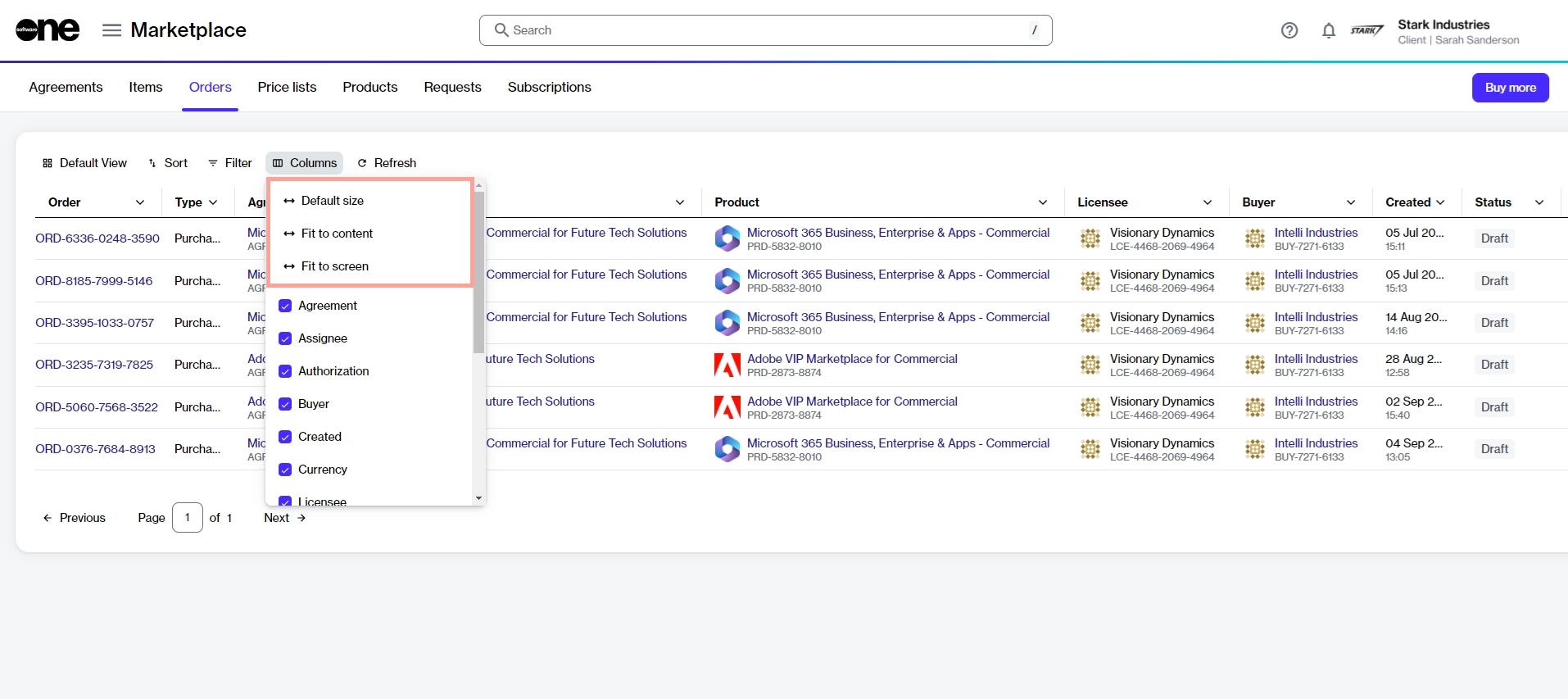Open the Licensee column chevron menu
Image resolution: width=1568 pixels, height=699 pixels.
click(1207, 202)
